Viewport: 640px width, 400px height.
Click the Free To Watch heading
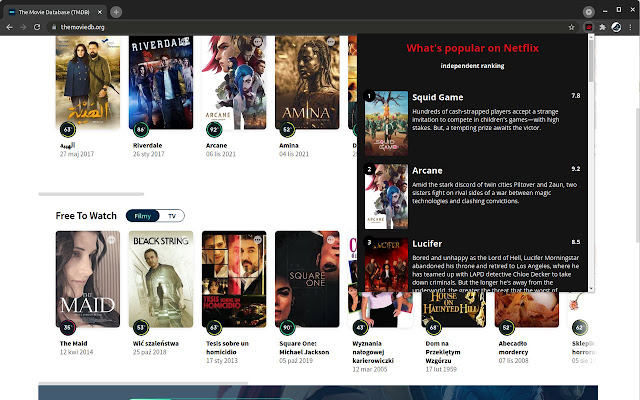tap(86, 216)
